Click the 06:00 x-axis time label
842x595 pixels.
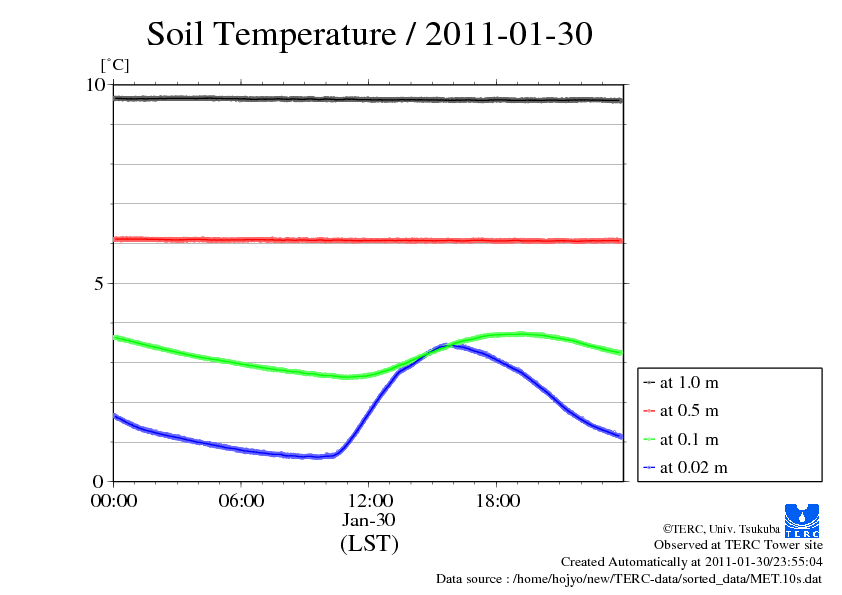[x=241, y=501]
